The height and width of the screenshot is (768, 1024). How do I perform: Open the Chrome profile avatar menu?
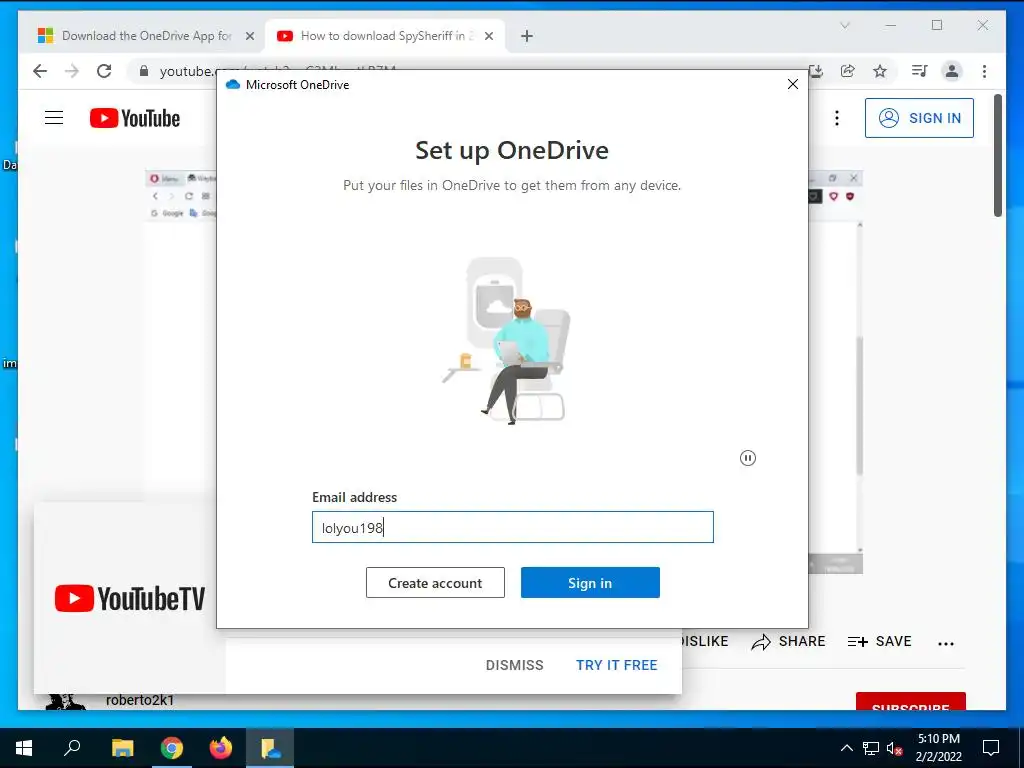[x=952, y=71]
